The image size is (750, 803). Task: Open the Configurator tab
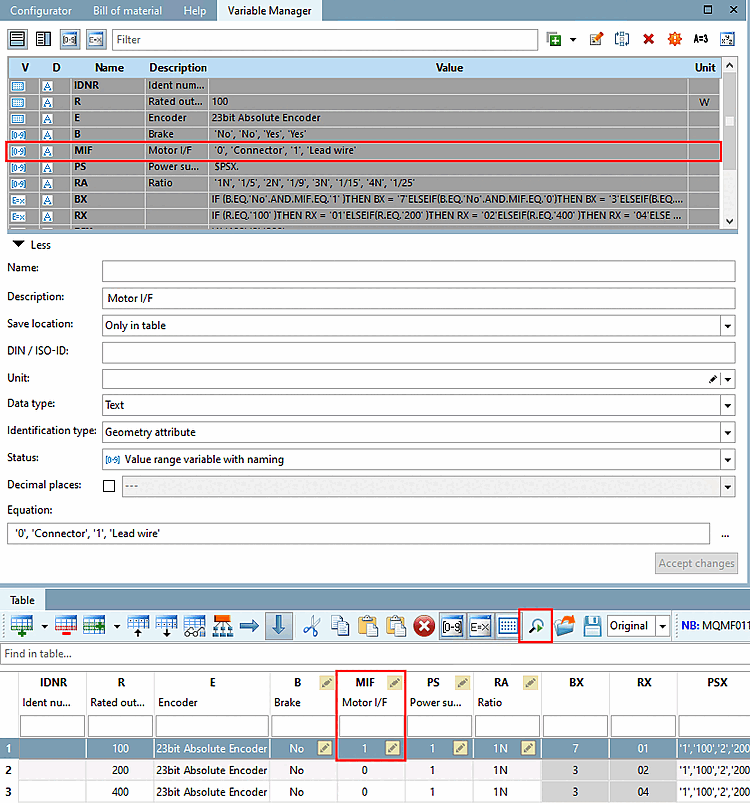pyautogui.click(x=41, y=10)
